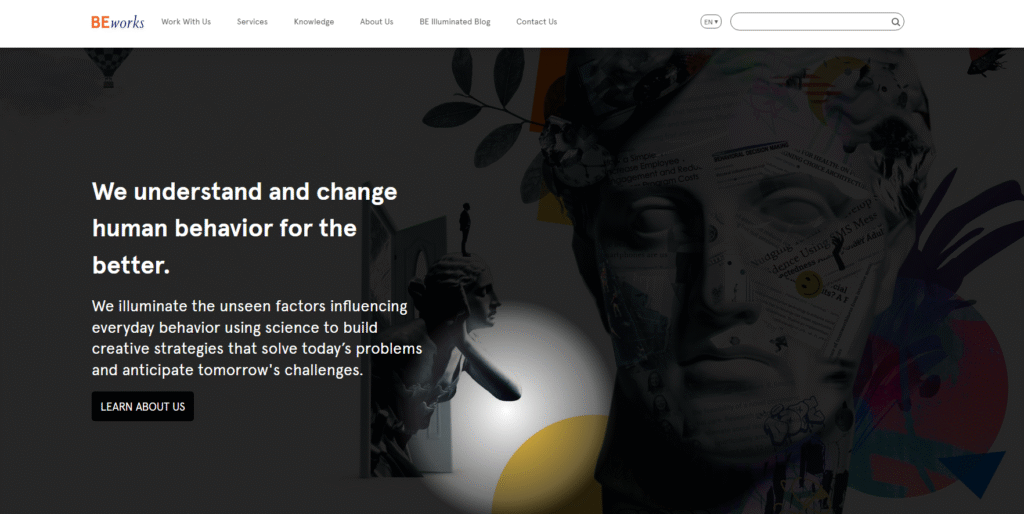Click the hot air balloon graphic
This screenshot has width=1024, height=514.
tap(108, 67)
